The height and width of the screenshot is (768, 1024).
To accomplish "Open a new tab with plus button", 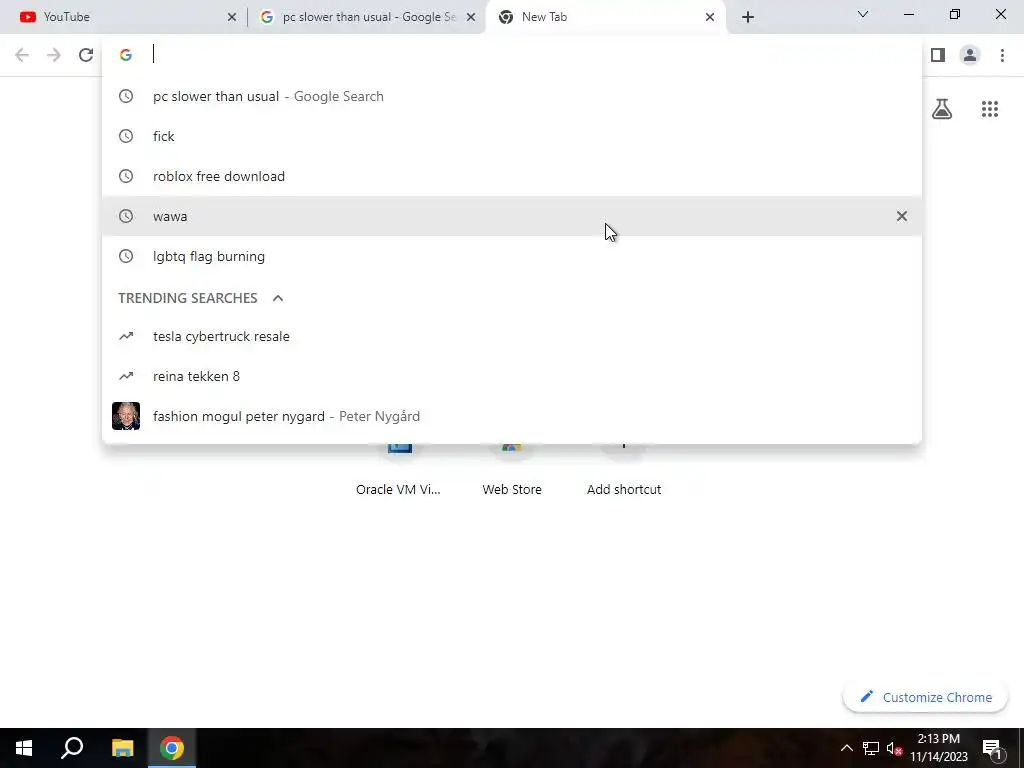I will click(x=748, y=17).
